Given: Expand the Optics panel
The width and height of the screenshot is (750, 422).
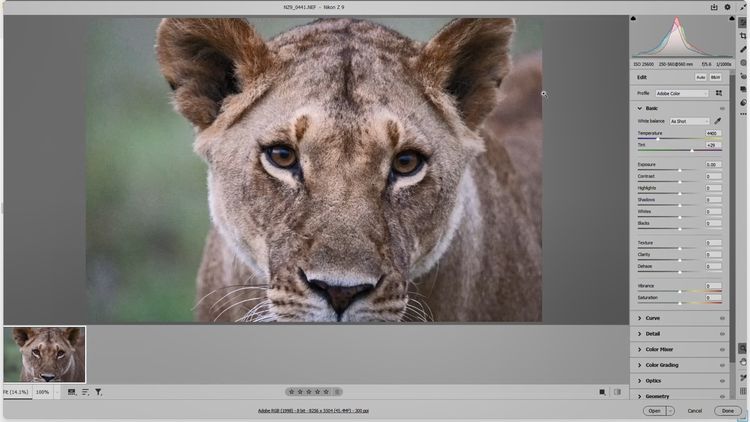Looking at the screenshot, I should point(653,380).
